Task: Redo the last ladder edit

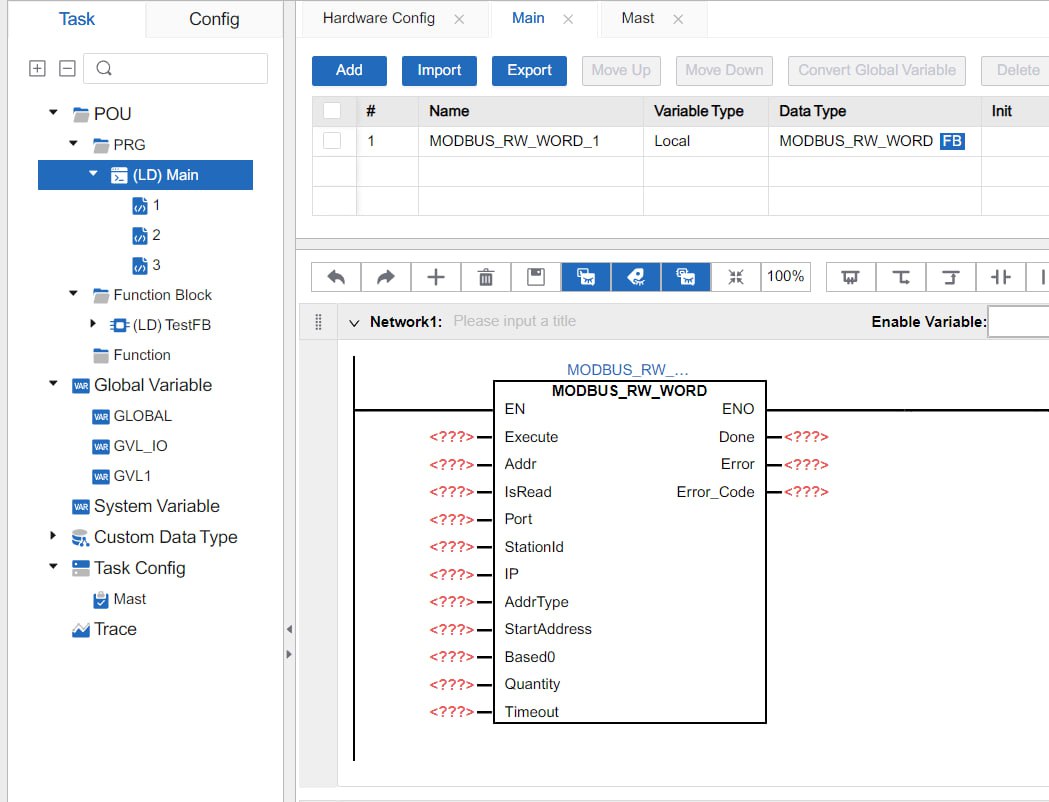Action: coord(386,277)
